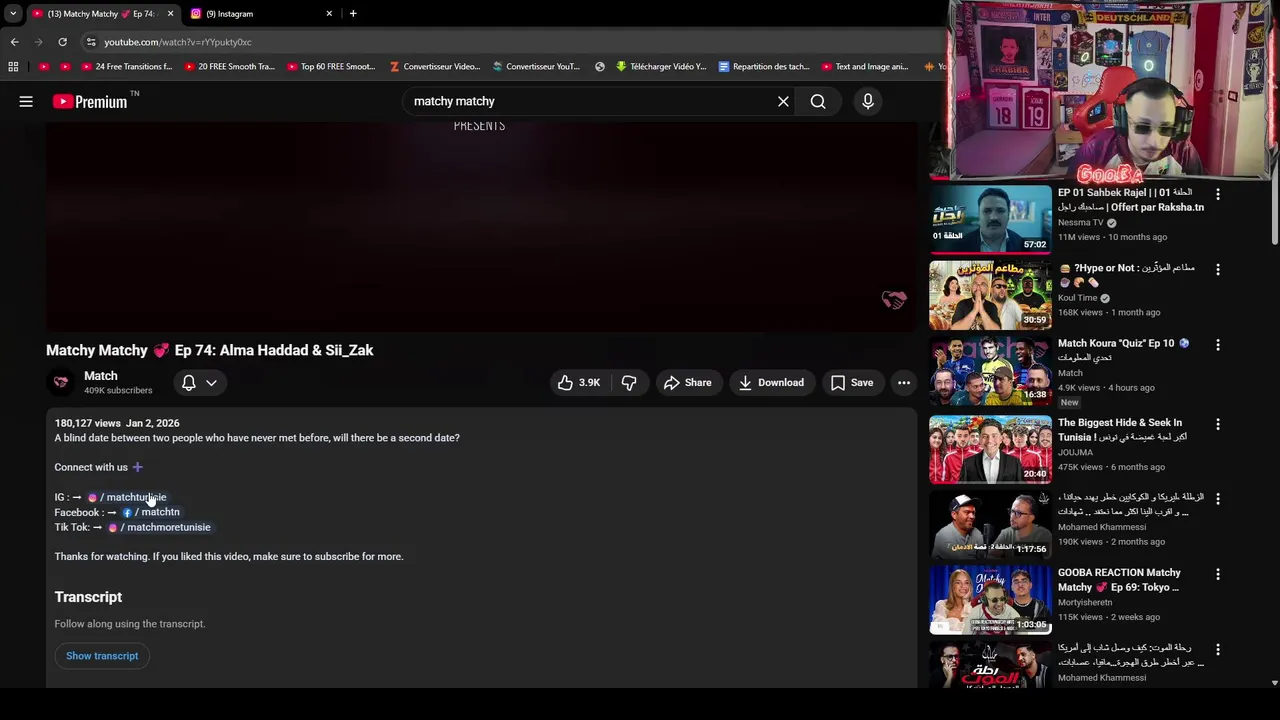
Task: Open the Facebook link matchtn
Action: point(151,512)
